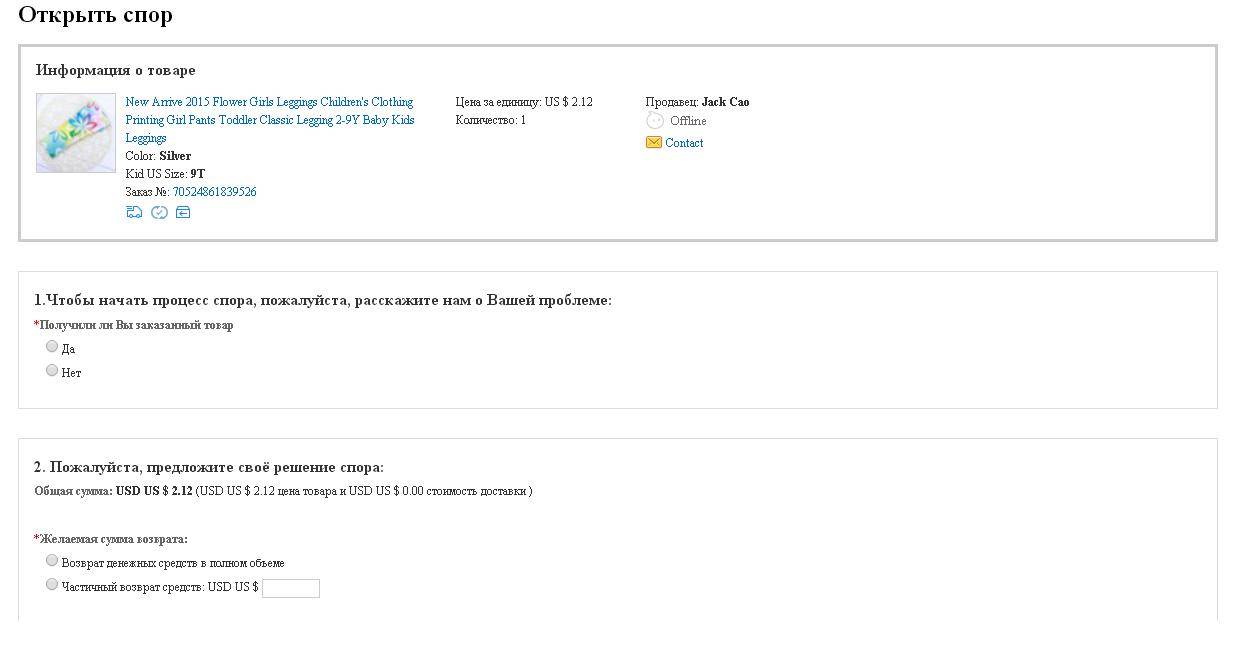Screen dimensions: 1235x645
Task: Click the delivery truck icon under the order
Action: pyautogui.click(x=134, y=212)
